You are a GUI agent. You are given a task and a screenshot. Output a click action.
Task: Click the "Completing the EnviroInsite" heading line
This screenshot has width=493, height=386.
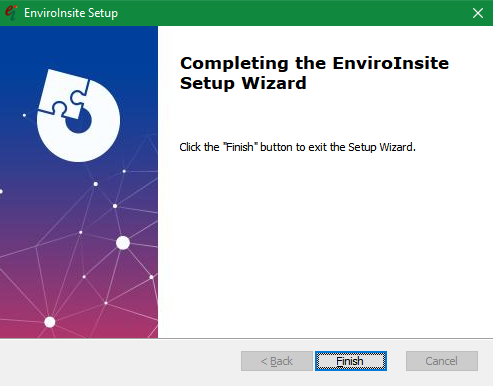pos(314,63)
